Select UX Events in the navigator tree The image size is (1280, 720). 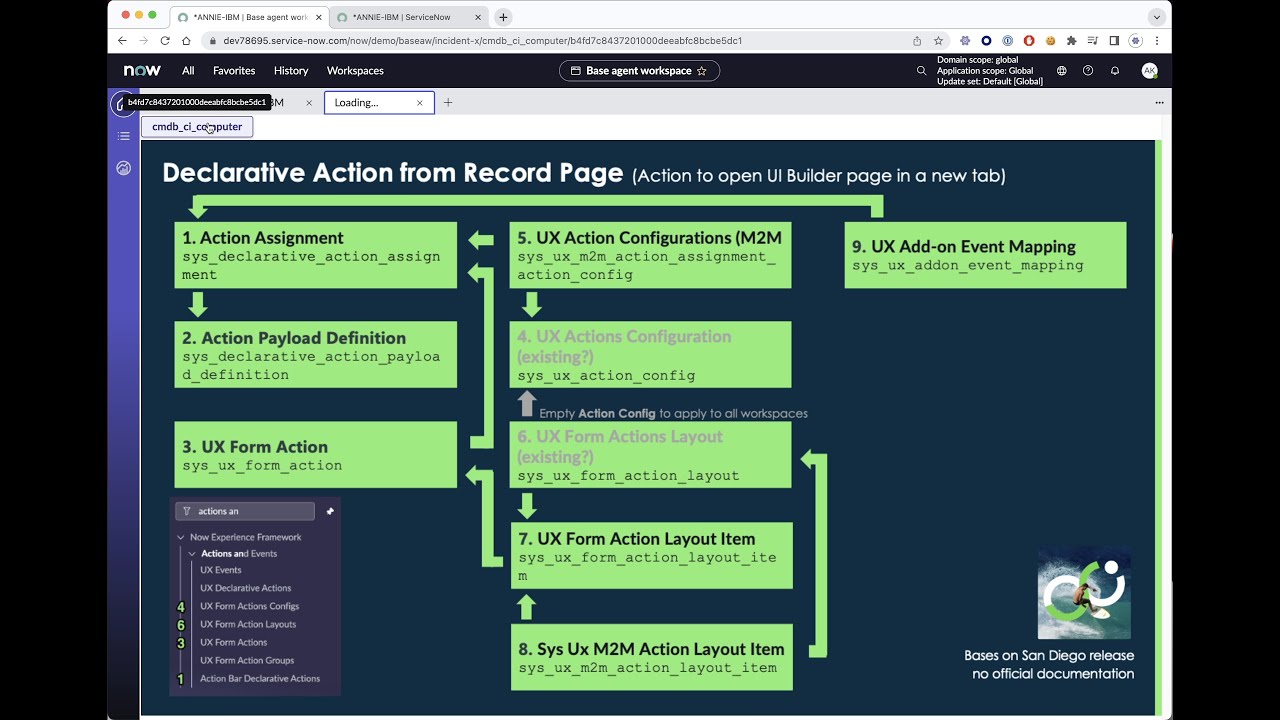(220, 570)
